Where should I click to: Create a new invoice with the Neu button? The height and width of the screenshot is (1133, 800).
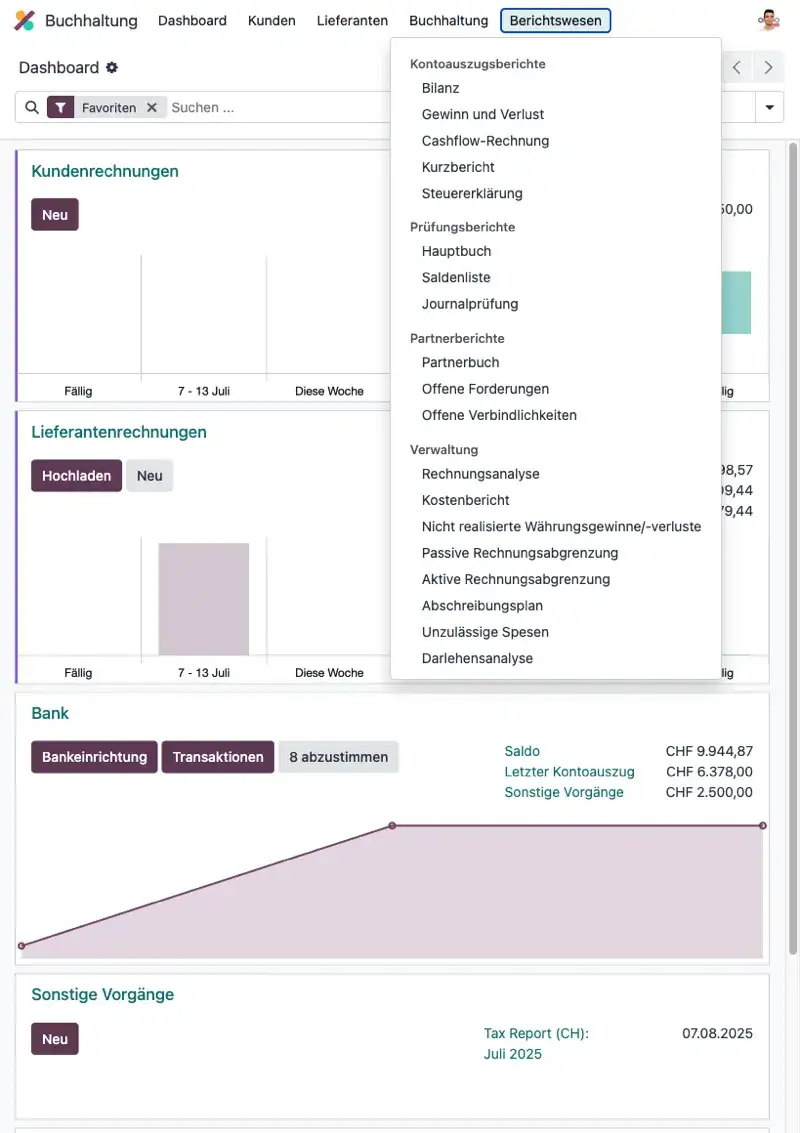54,214
